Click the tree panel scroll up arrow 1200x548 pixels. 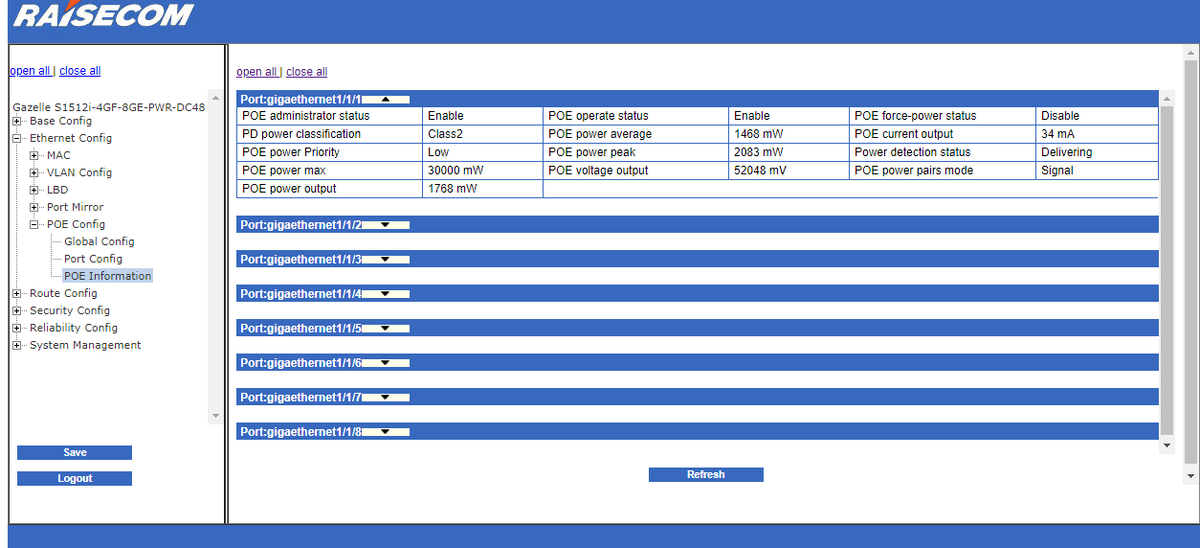tap(214, 98)
